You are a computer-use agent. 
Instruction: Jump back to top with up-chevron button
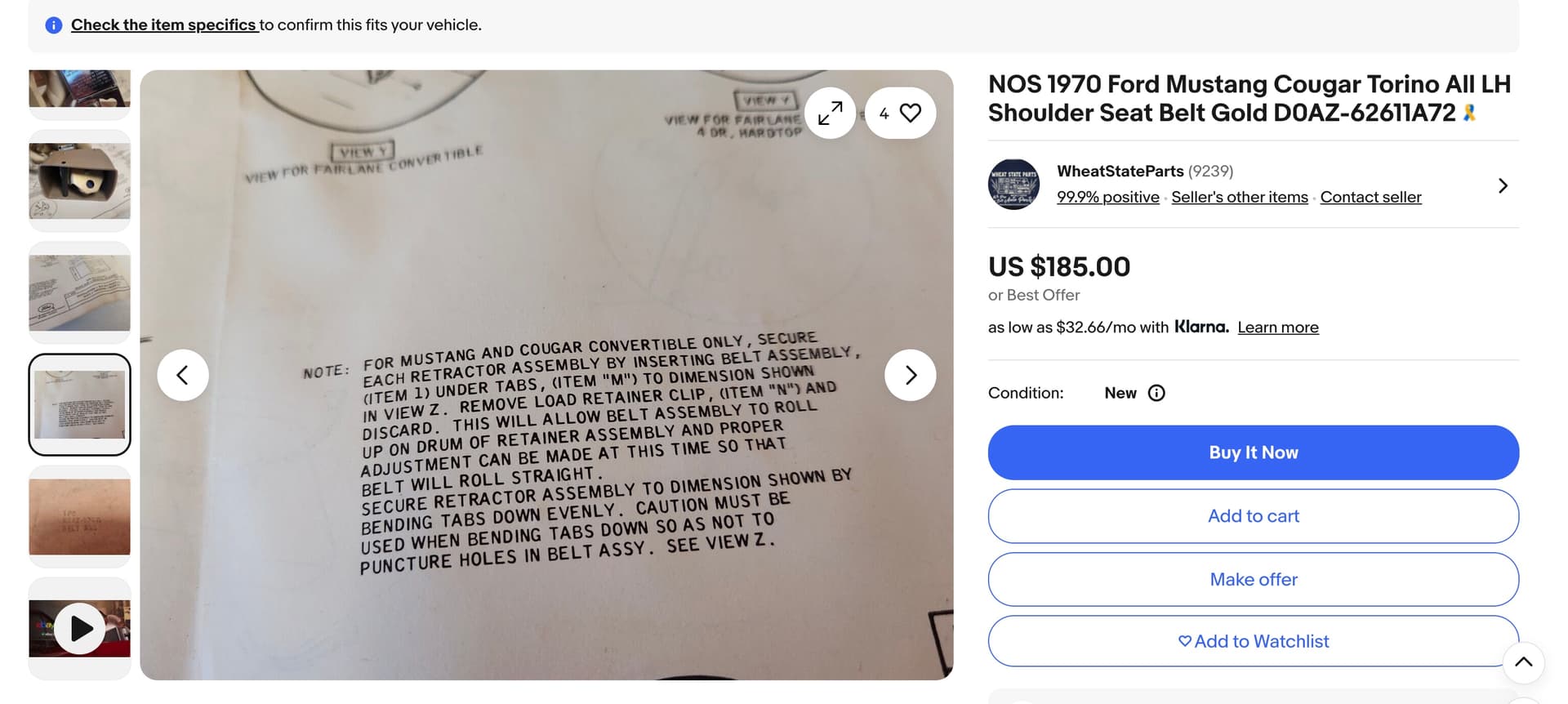tap(1523, 662)
